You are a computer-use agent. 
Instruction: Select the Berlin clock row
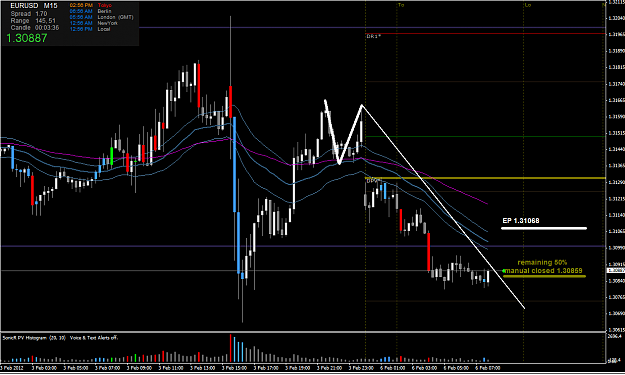pos(91,11)
